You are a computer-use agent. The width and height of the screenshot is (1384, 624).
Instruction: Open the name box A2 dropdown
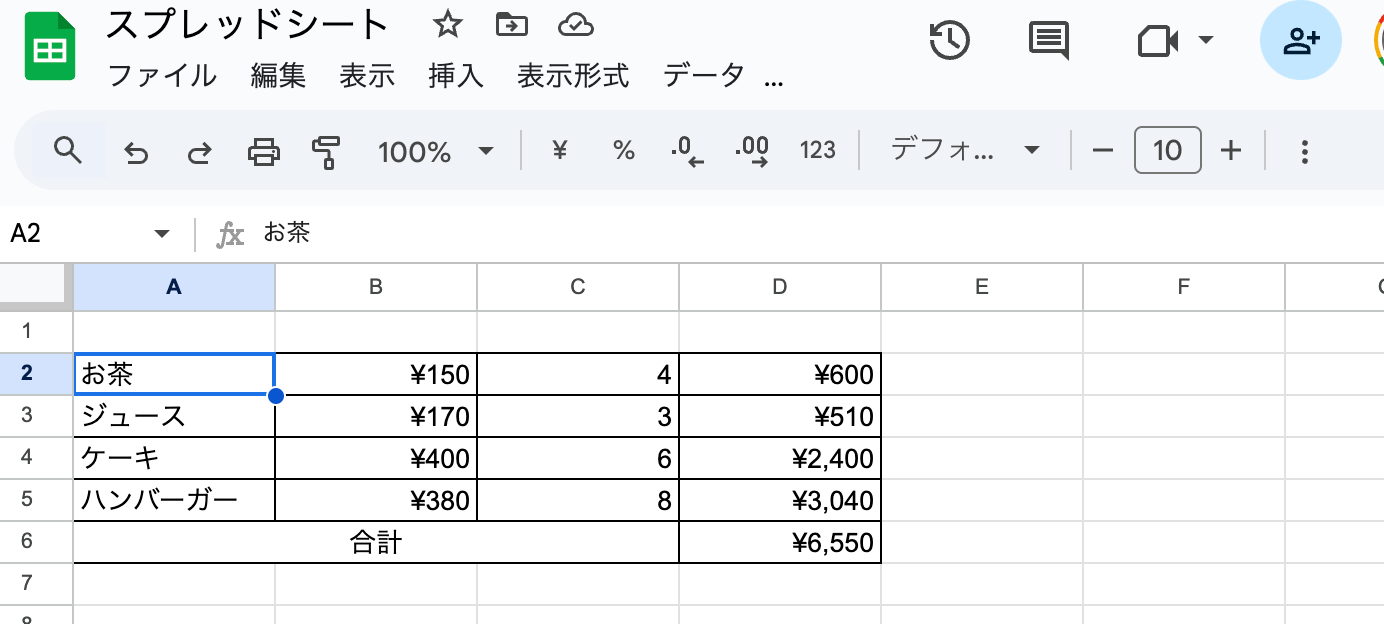point(162,234)
